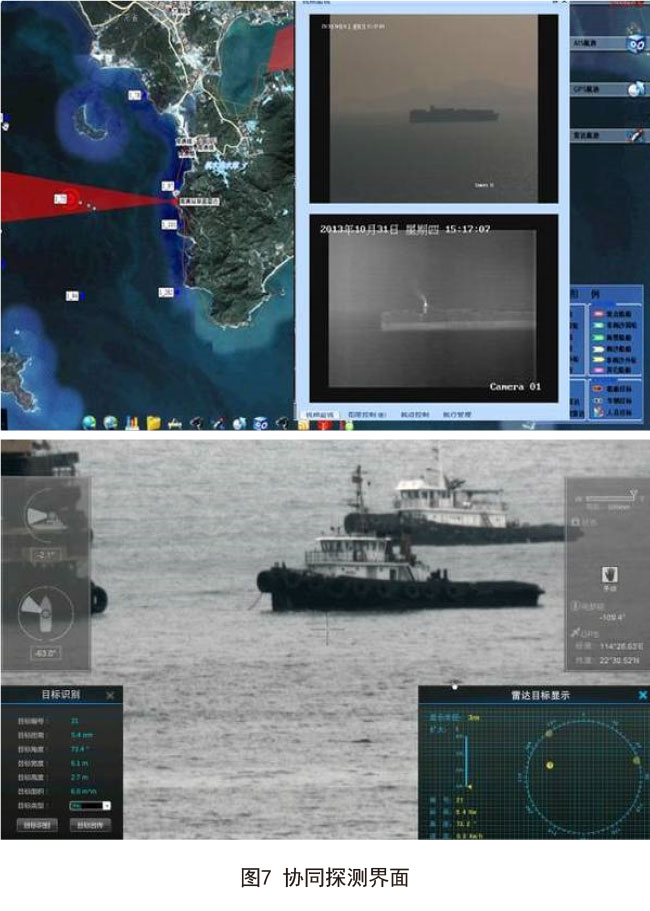Screen dimensions: 650x911
Task: Click the aiming crosshair below the tugboat
Action: click(326, 630)
